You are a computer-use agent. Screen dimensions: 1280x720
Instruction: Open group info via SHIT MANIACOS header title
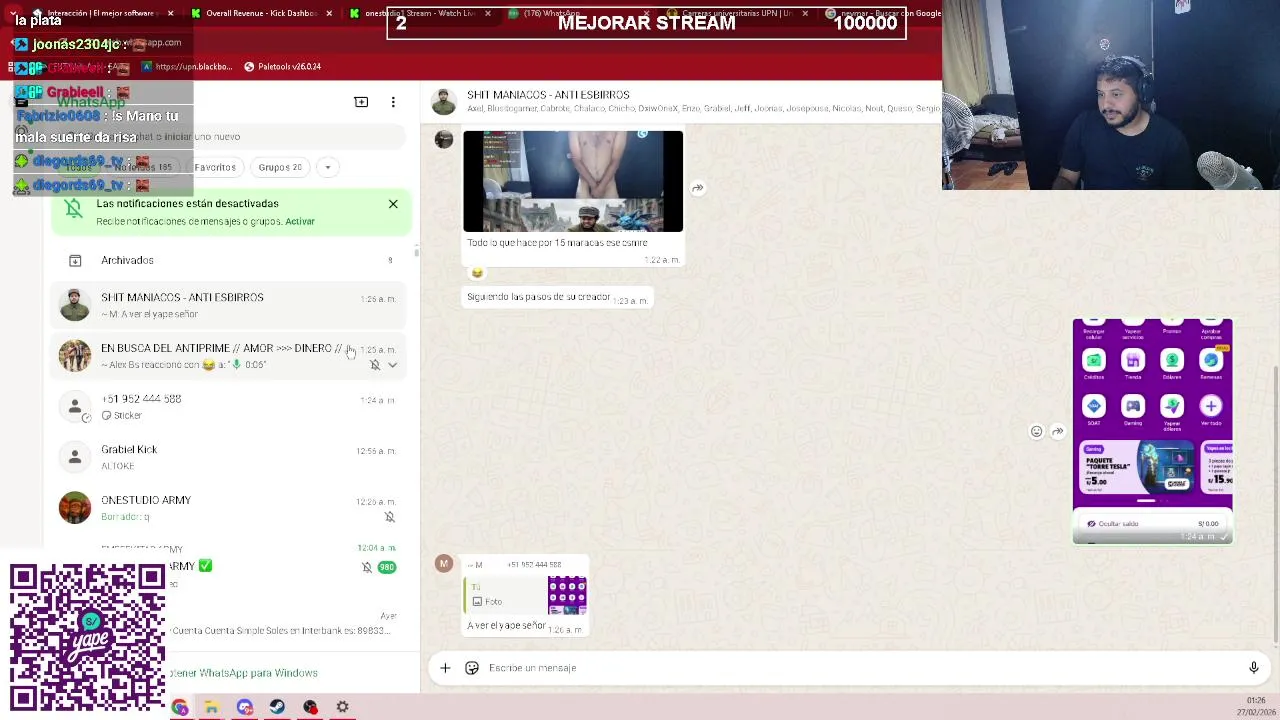(548, 95)
